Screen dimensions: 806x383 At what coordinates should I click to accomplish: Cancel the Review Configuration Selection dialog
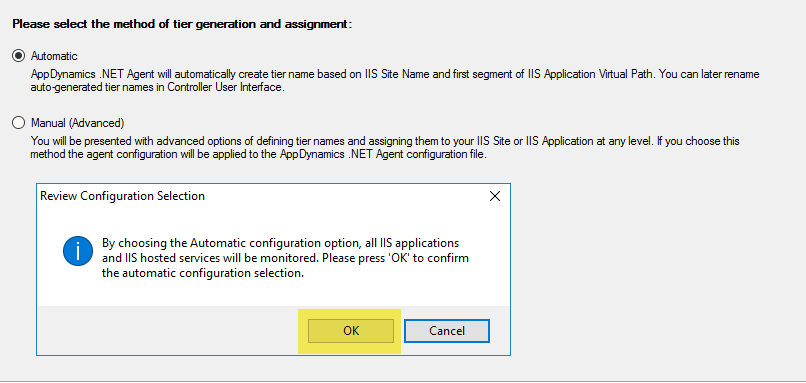(x=447, y=331)
